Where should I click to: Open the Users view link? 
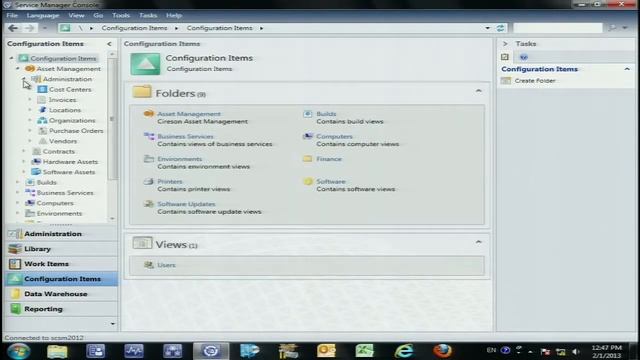tap(166, 265)
